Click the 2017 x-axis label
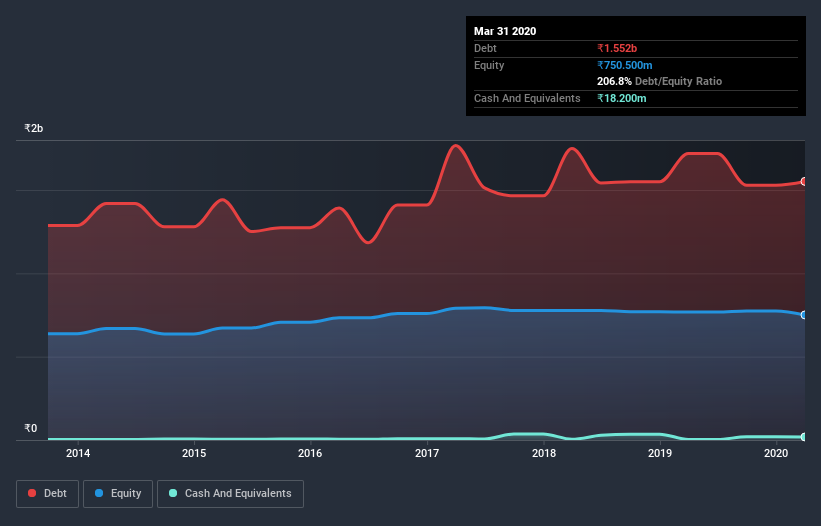The height and width of the screenshot is (526, 821). pyautogui.click(x=427, y=453)
